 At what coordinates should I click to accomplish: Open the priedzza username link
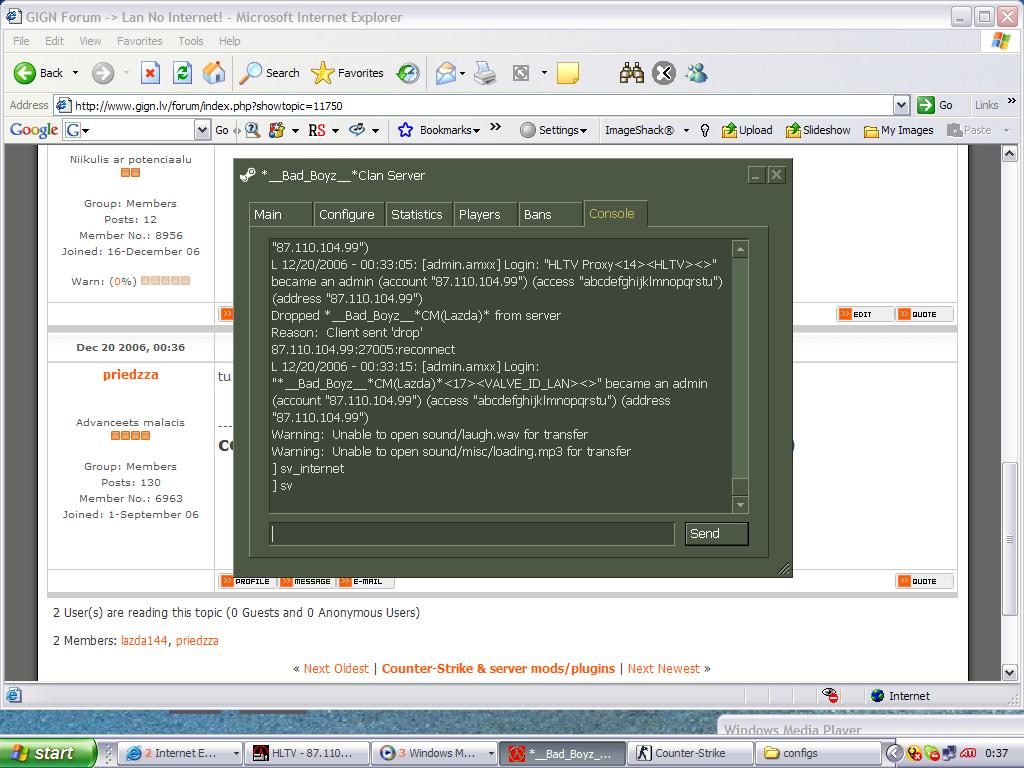point(131,375)
